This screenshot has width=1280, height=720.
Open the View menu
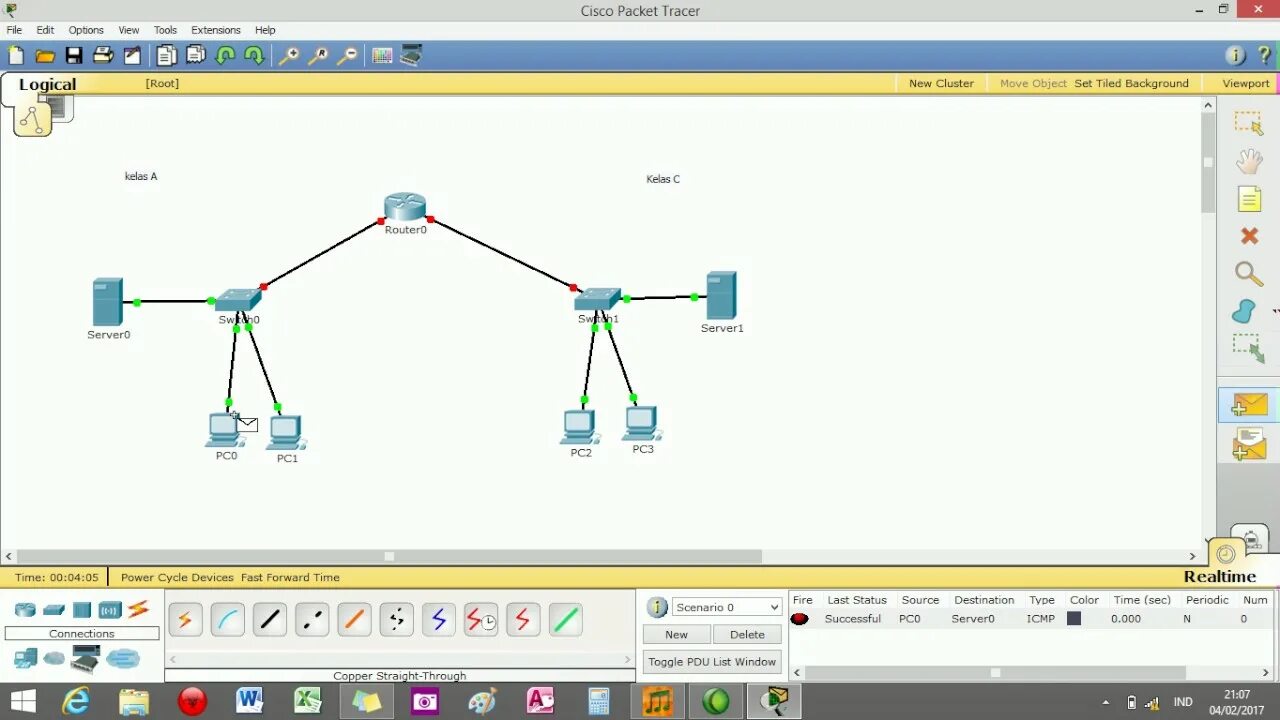(129, 30)
